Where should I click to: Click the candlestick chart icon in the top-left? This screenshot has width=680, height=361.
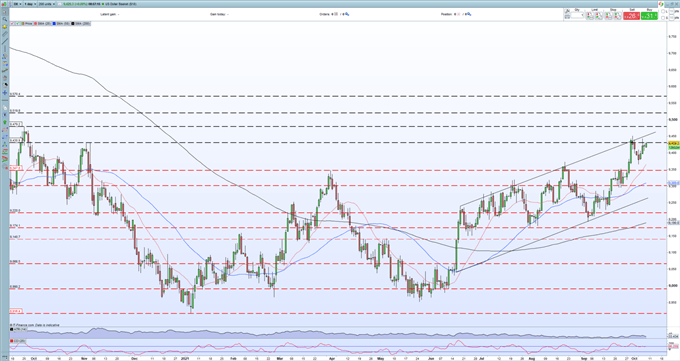[4, 4]
